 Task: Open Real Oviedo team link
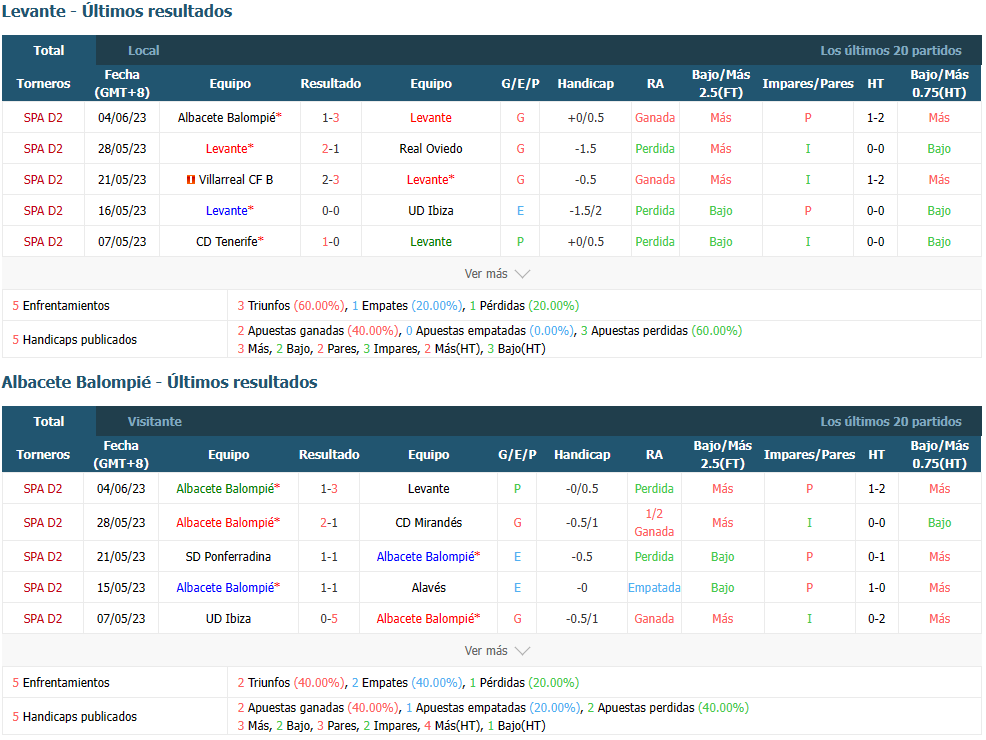click(431, 148)
